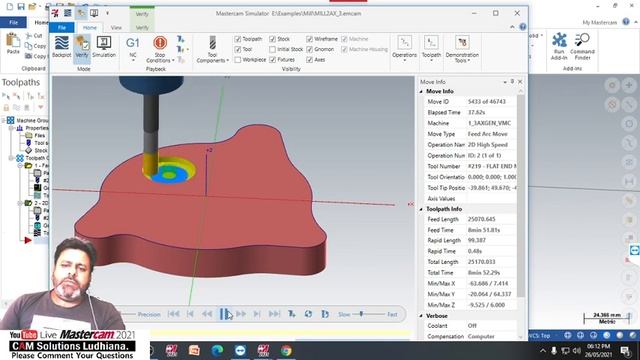
Task: Click the Move ID value field
Action: [x=491, y=102]
